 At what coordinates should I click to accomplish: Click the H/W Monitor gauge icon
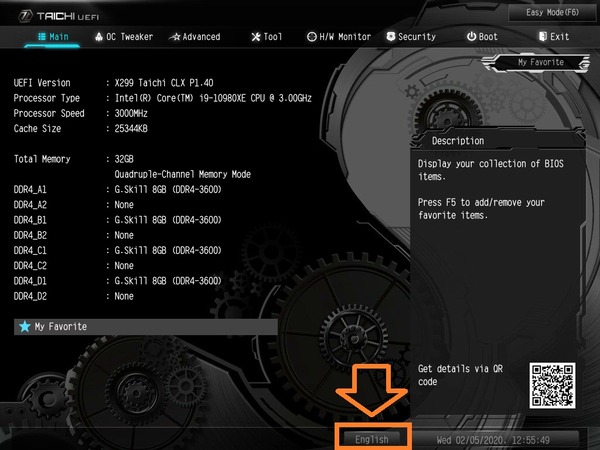(x=312, y=37)
